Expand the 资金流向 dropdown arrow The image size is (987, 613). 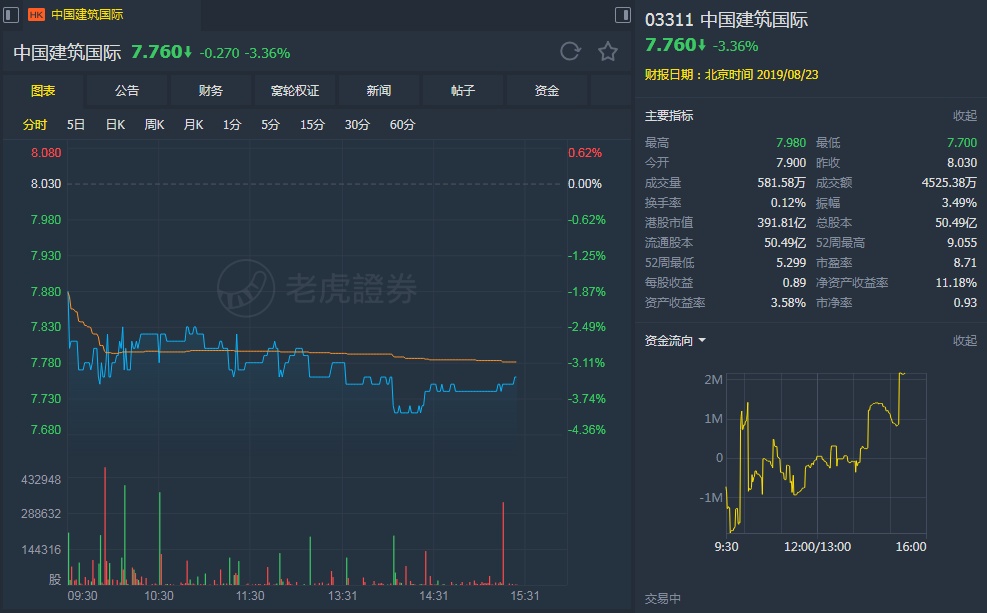point(702,340)
